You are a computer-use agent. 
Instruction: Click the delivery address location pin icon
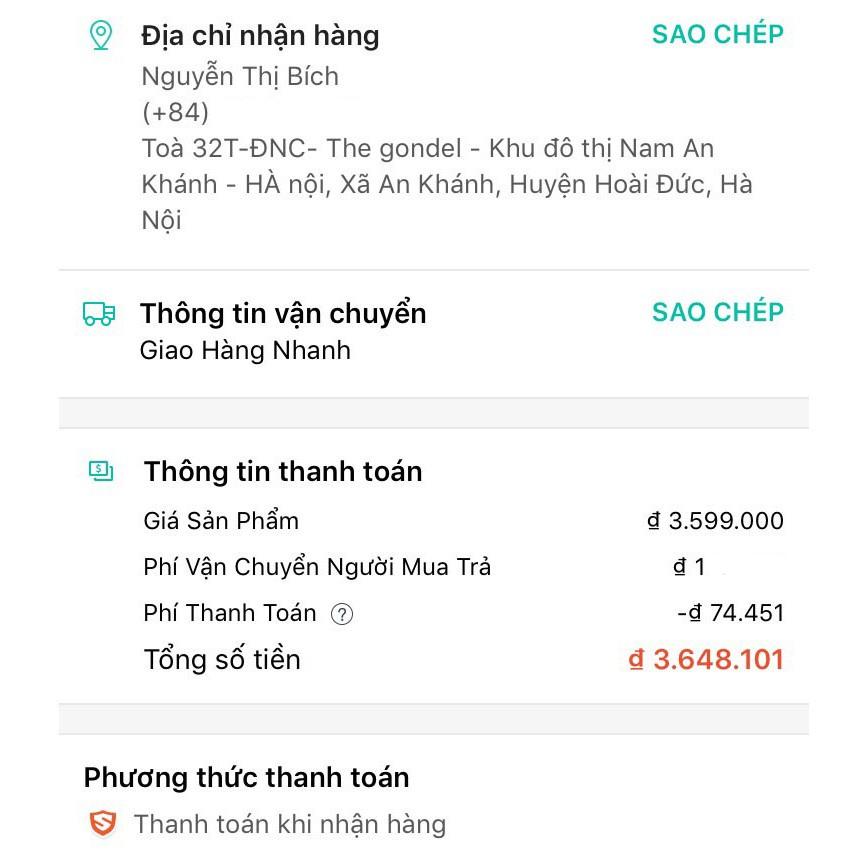(x=100, y=37)
